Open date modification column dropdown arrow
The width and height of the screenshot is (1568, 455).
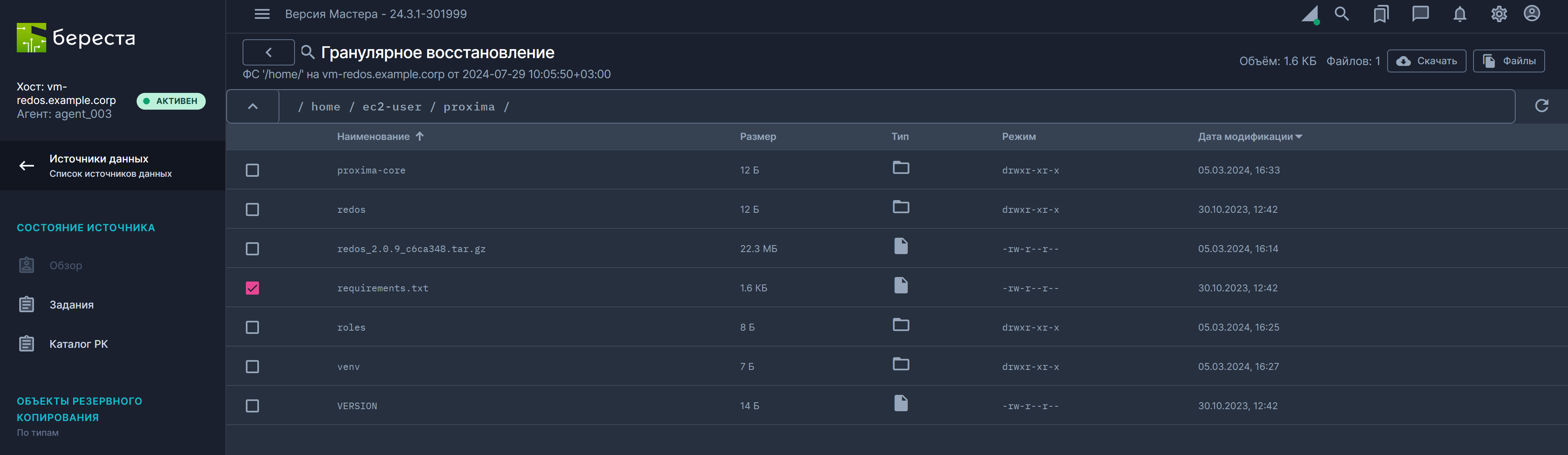coord(1299,137)
